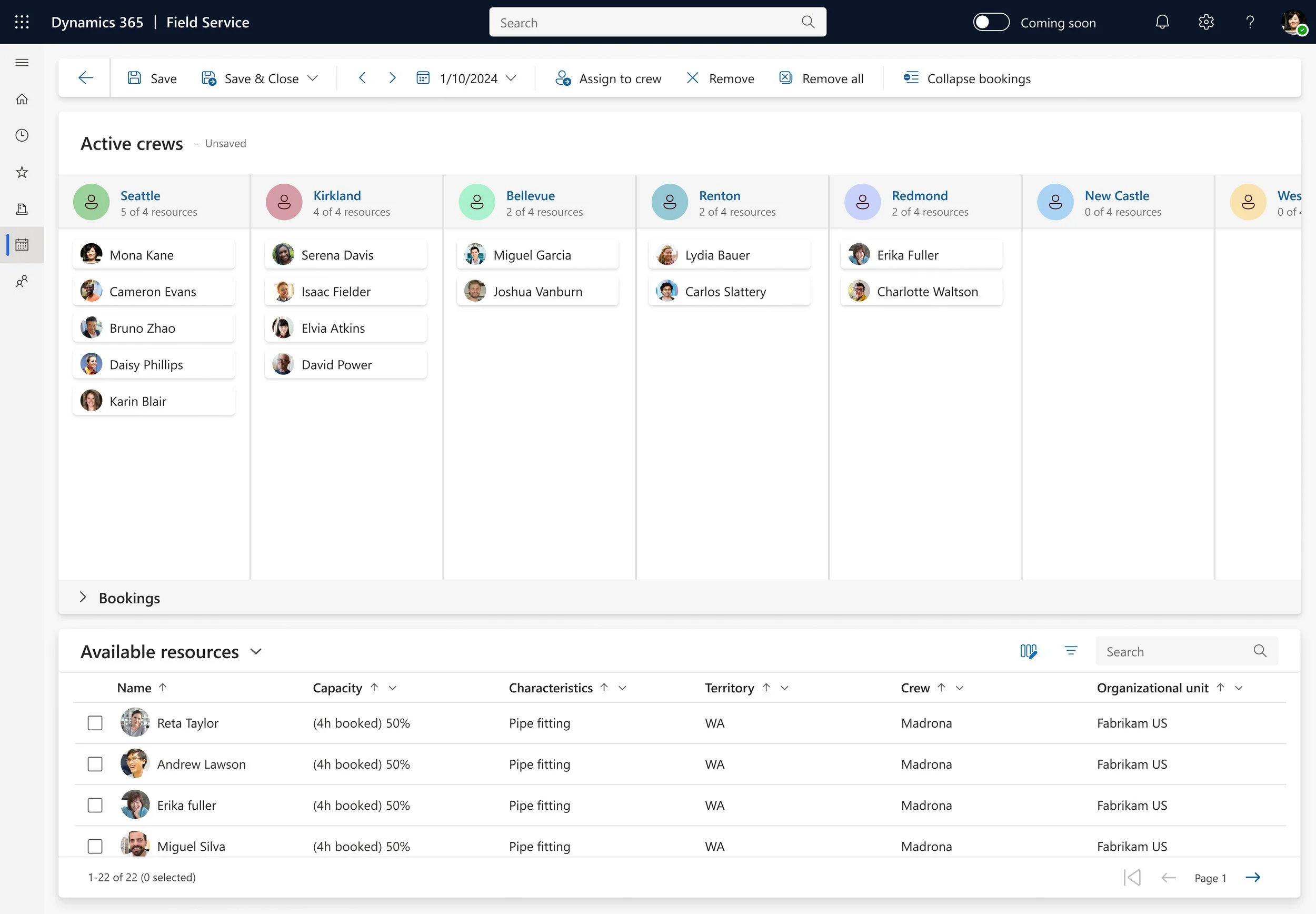Screen dimensions: 1316x914
Task: Select the schedule calendar sidebar icon
Action: (x=22, y=245)
